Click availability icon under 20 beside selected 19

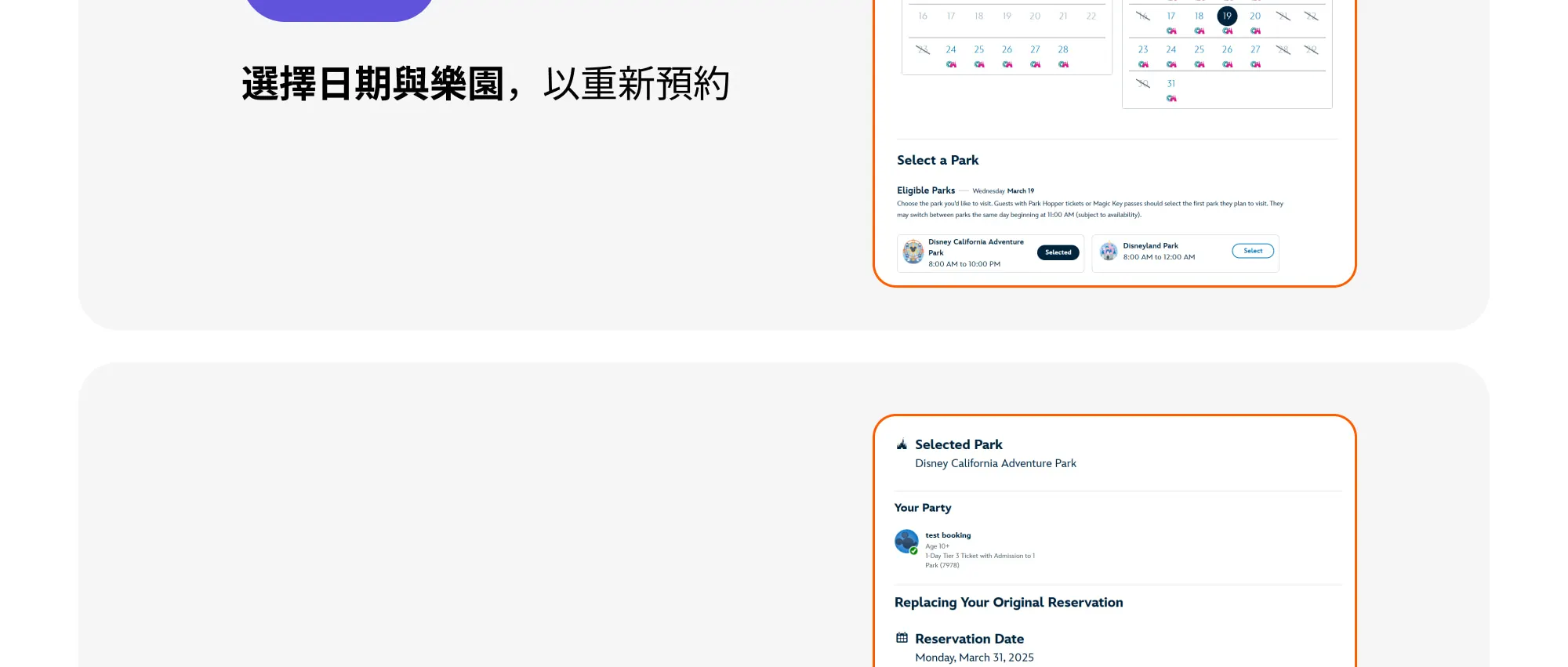[x=1256, y=31]
